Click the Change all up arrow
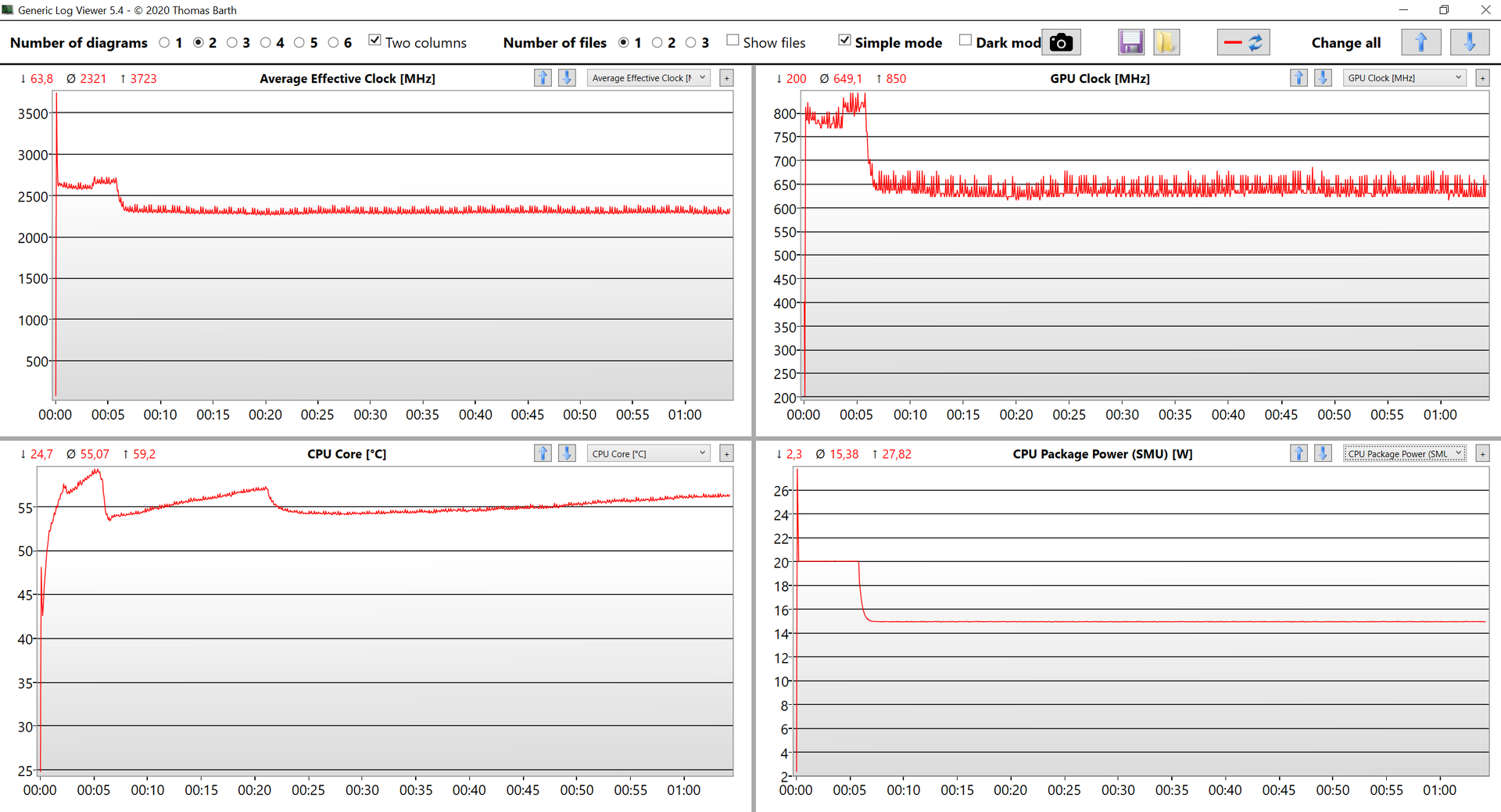Screen dimensions: 1501x812 coord(1421,42)
